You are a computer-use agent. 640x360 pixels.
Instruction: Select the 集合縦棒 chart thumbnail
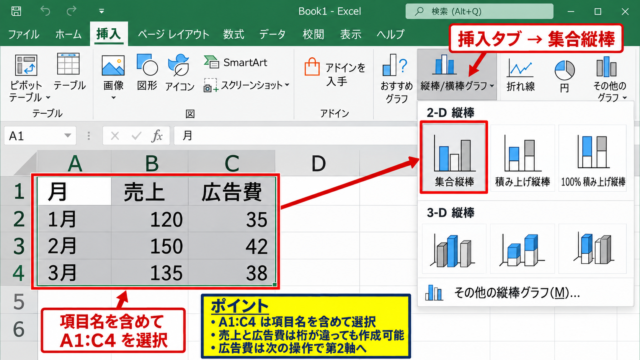(454, 158)
